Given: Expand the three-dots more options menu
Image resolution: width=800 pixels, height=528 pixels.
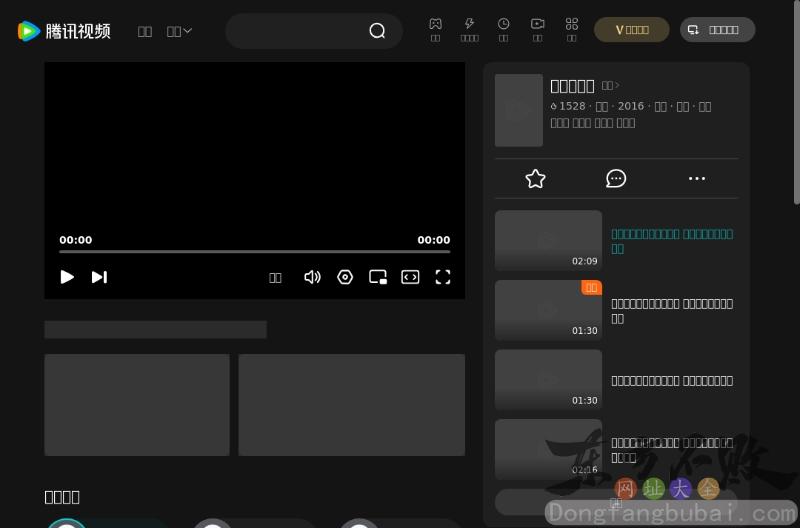Looking at the screenshot, I should [697, 179].
